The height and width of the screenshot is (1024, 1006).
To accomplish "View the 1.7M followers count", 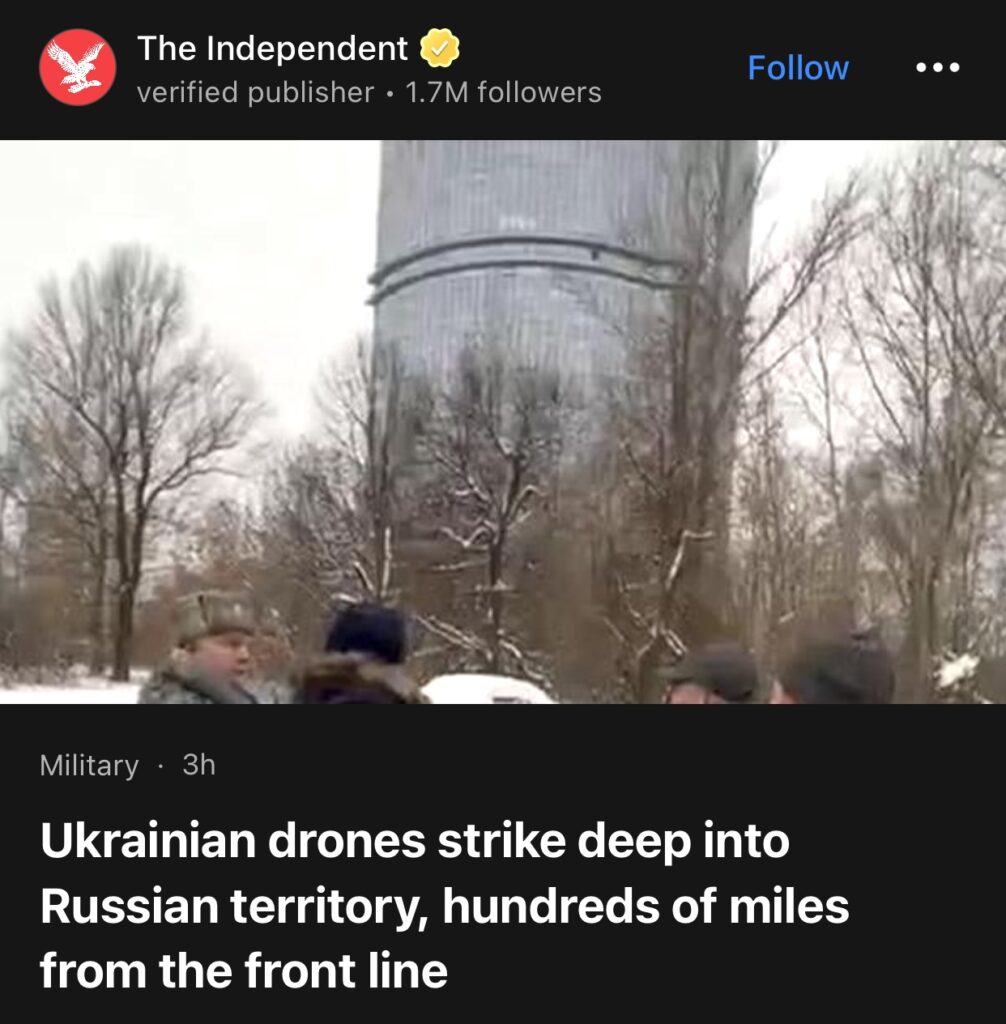I will [x=503, y=92].
